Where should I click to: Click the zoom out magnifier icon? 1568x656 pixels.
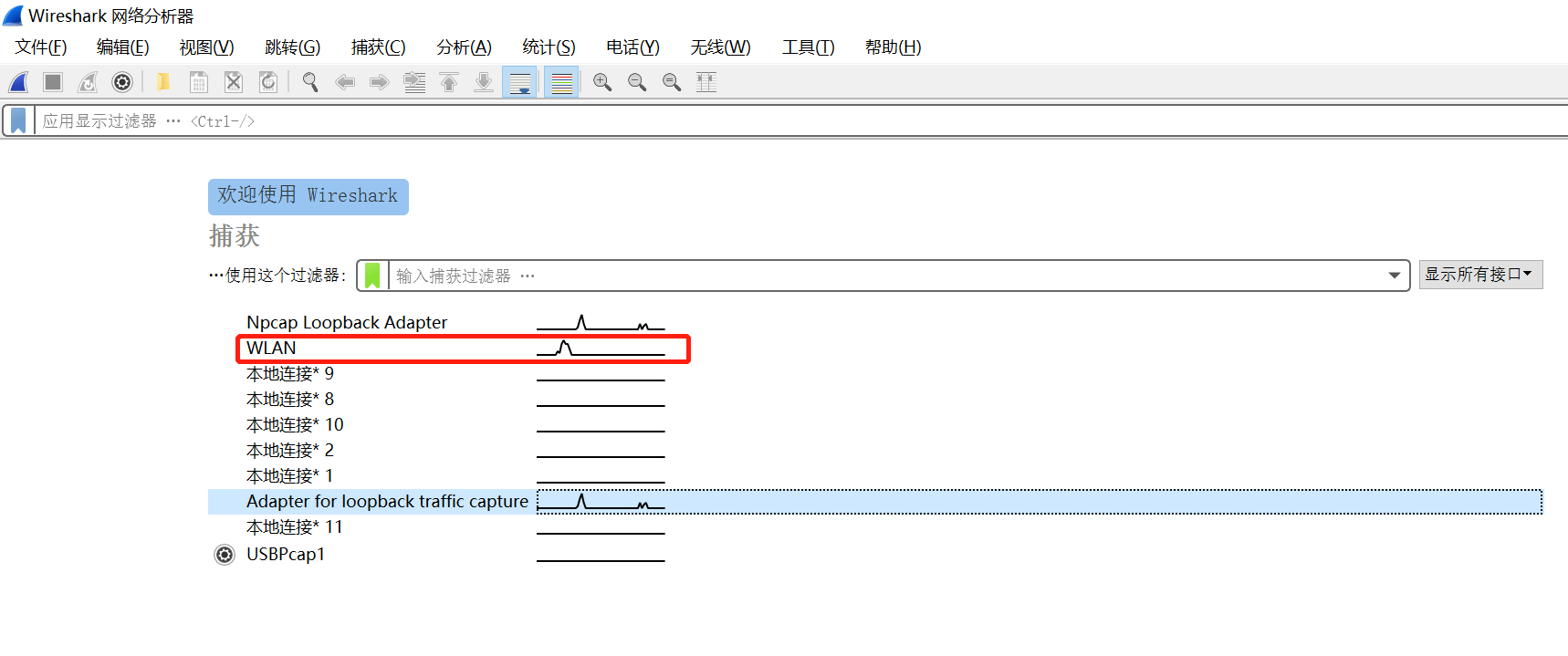tap(637, 82)
